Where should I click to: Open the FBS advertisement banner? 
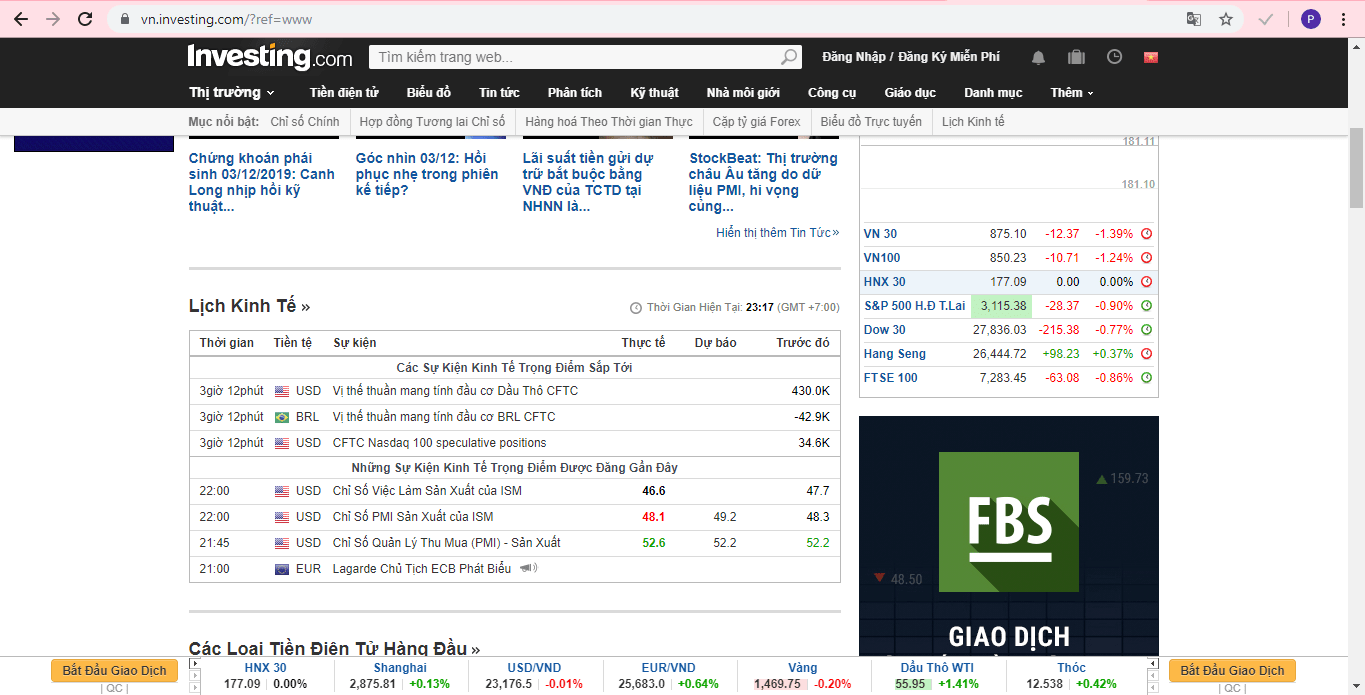point(1008,535)
